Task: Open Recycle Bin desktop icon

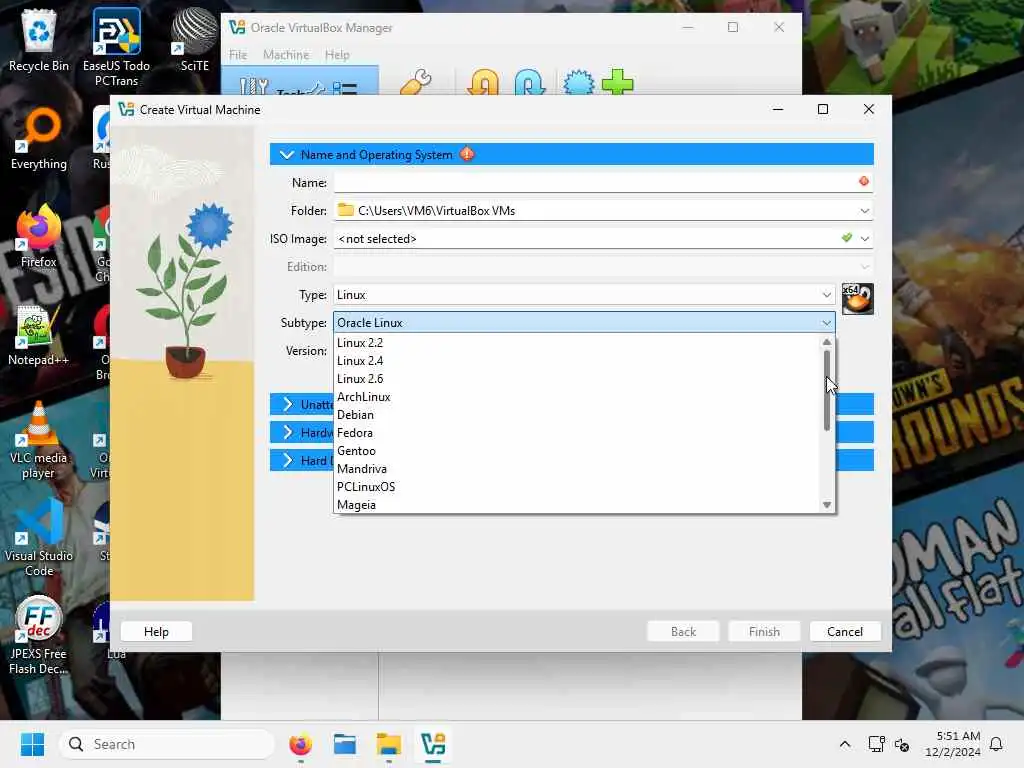Action: tap(39, 40)
